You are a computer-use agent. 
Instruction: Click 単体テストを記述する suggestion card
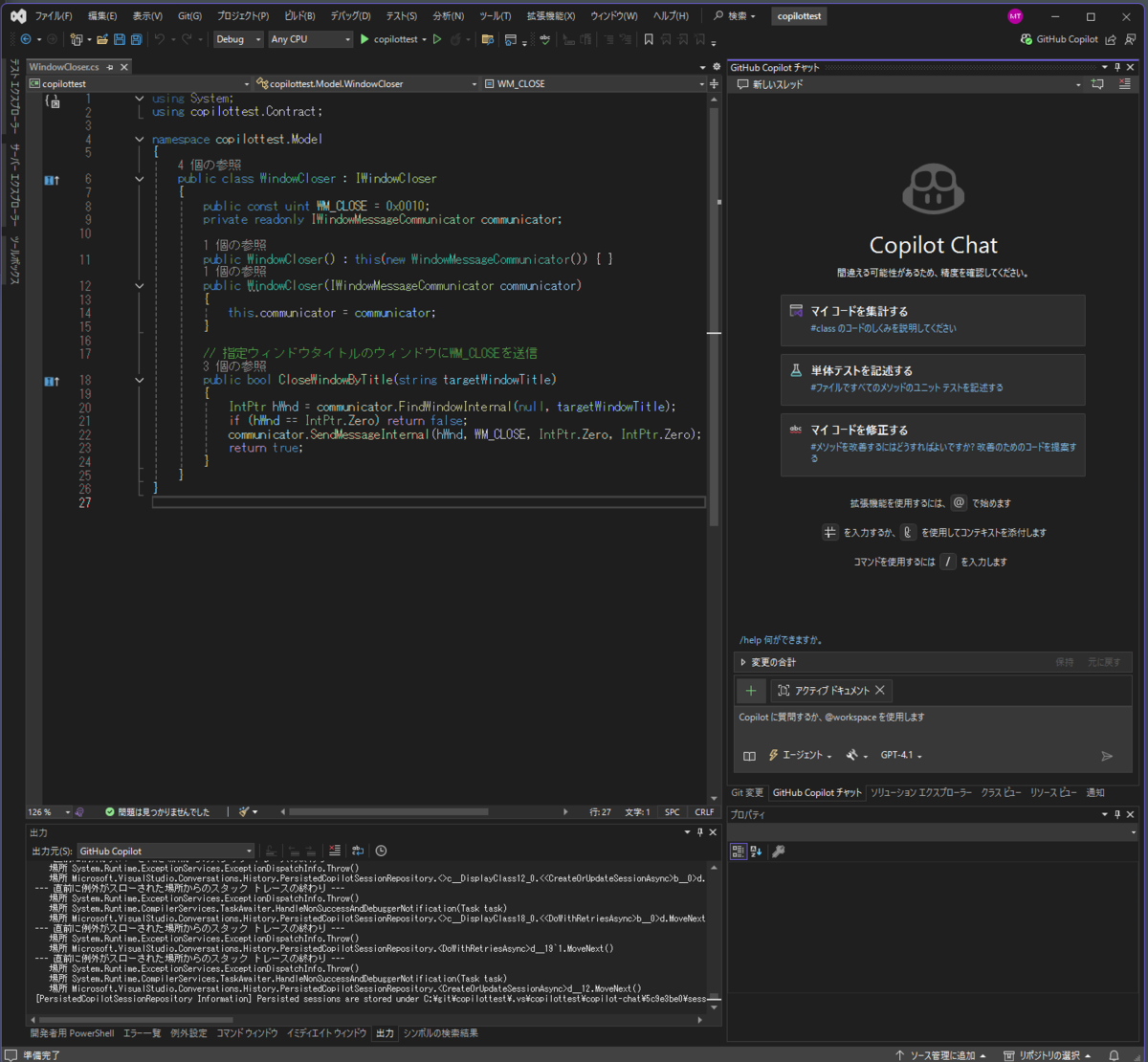click(933, 379)
